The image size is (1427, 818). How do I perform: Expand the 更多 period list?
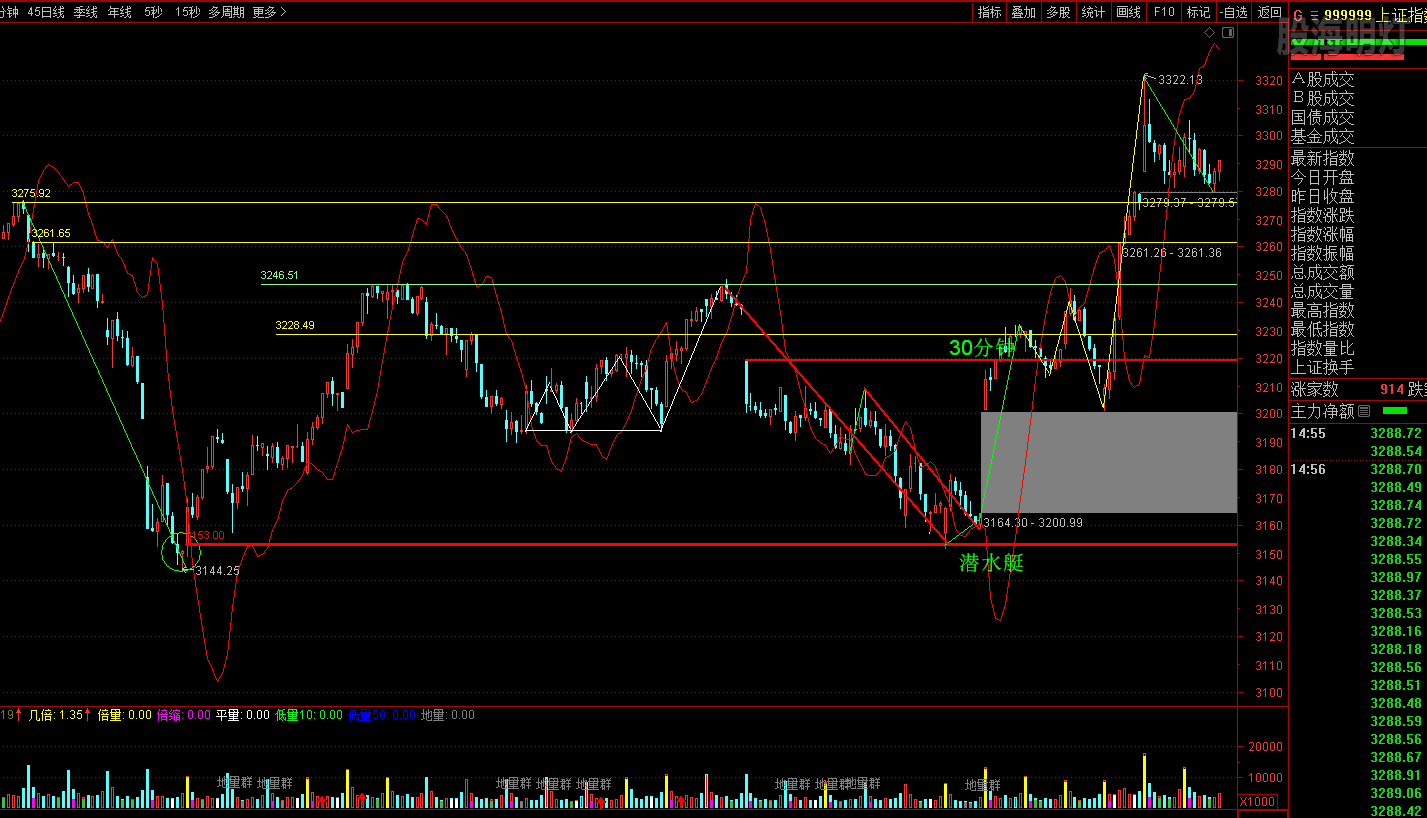(269, 12)
